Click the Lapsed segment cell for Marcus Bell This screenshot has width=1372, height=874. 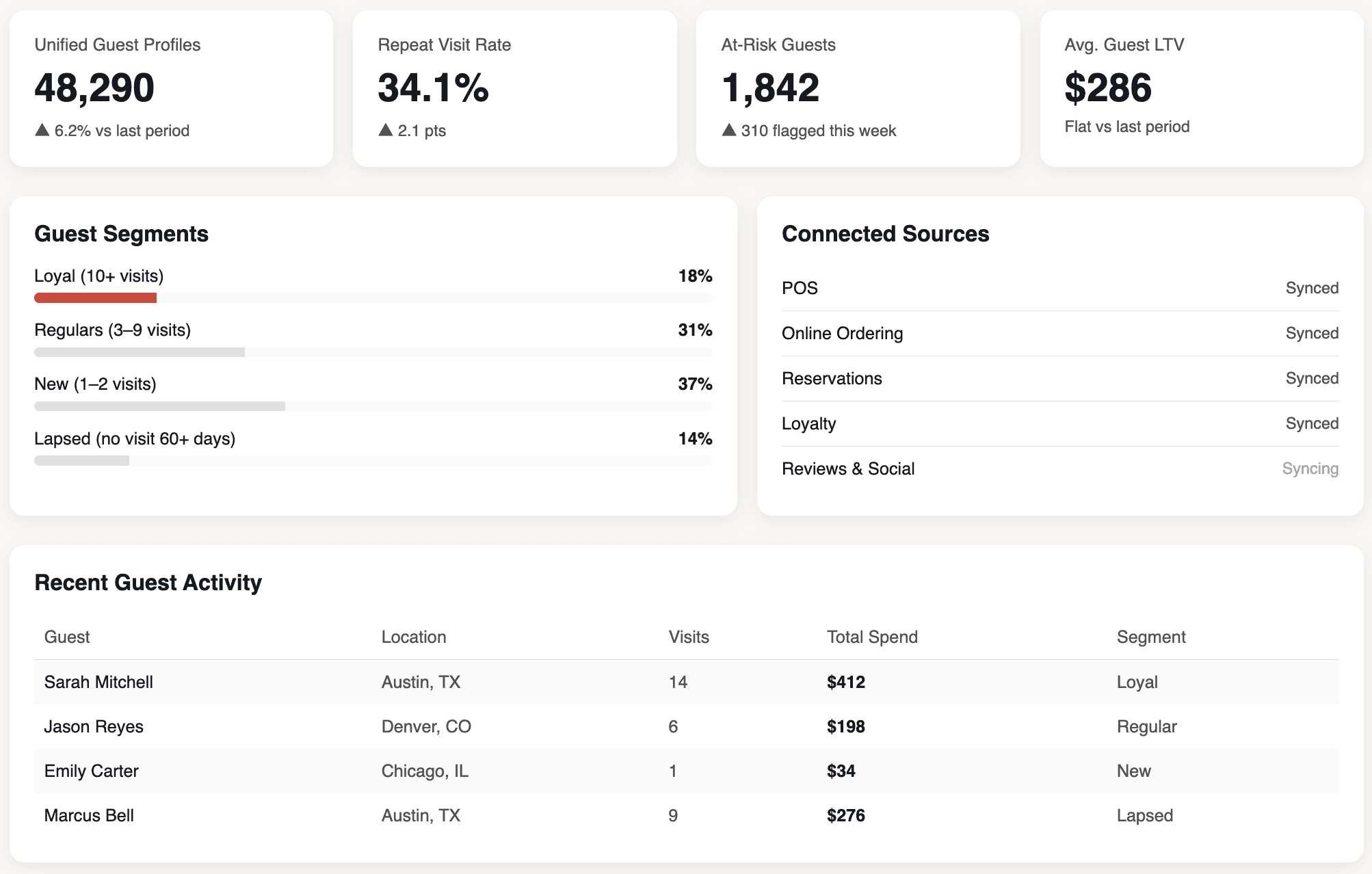(x=1145, y=815)
